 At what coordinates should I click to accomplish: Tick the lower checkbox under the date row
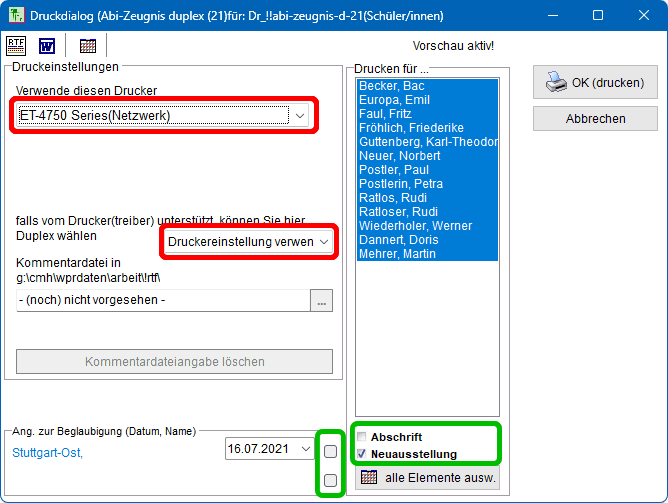[x=330, y=481]
